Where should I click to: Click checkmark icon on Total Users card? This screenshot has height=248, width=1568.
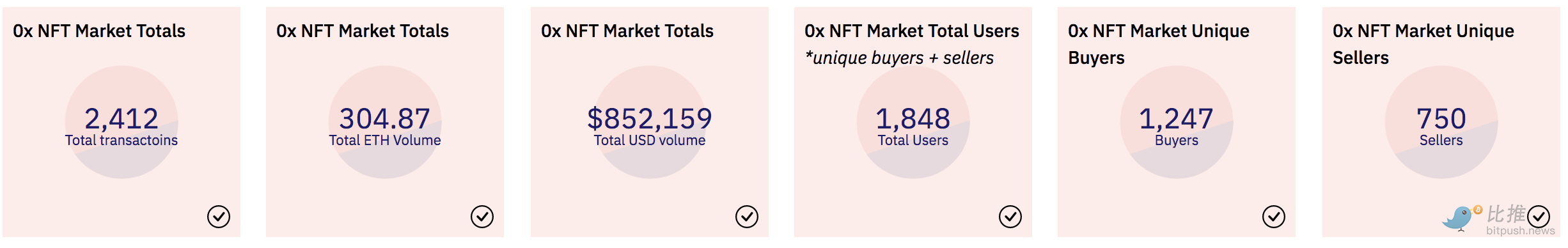[x=1010, y=217]
